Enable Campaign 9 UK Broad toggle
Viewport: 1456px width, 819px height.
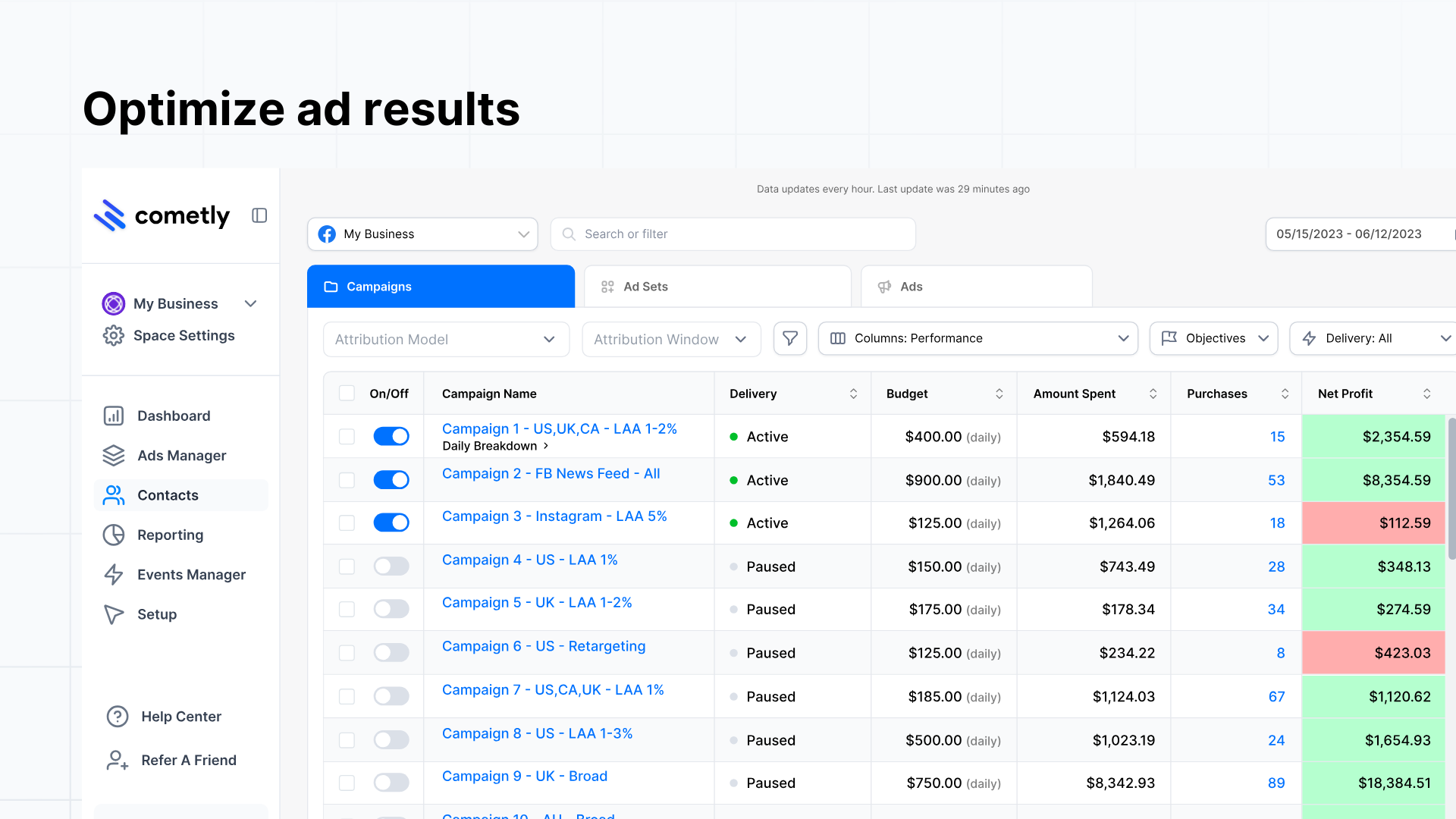click(x=391, y=783)
